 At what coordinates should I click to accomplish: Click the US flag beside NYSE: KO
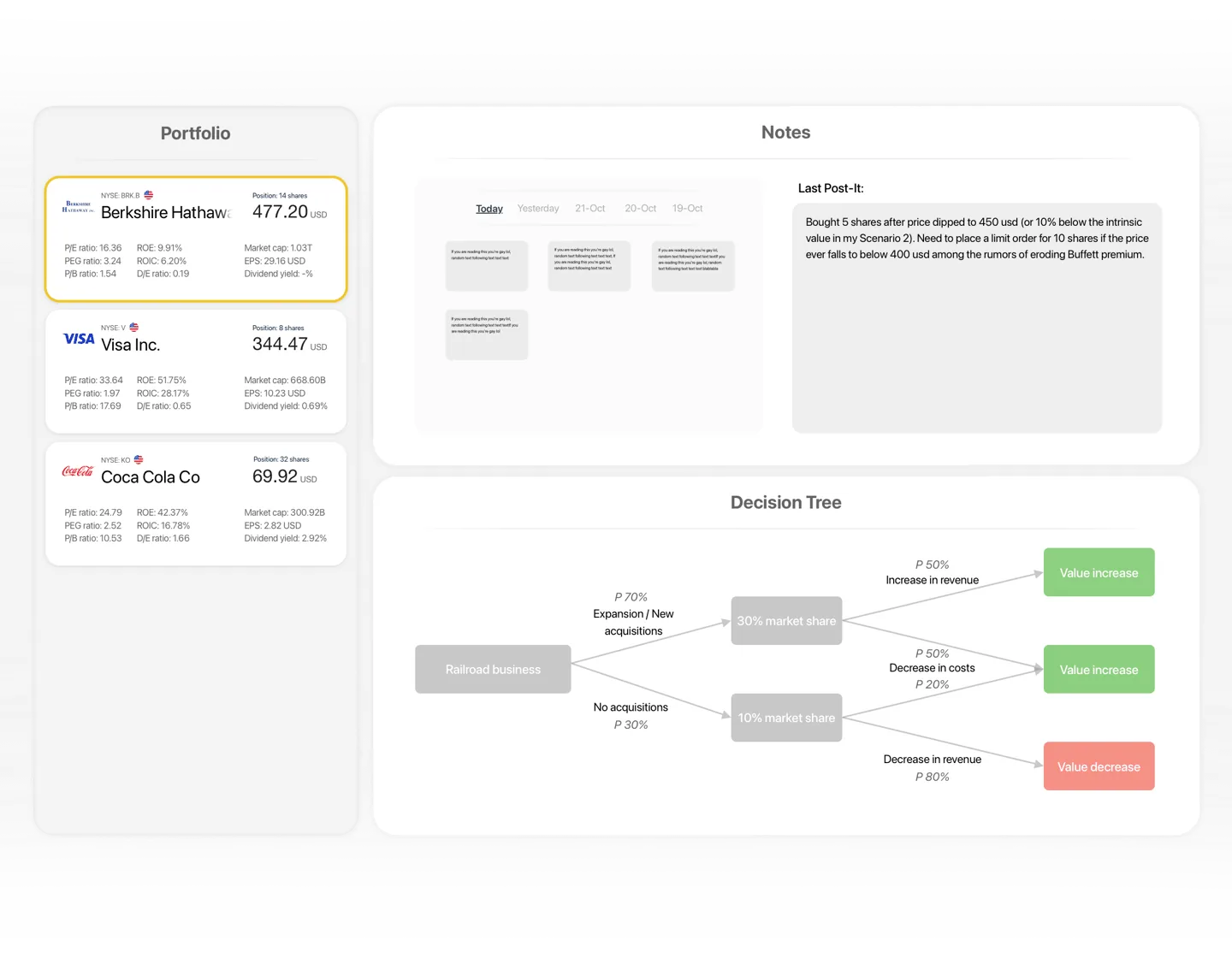tap(139, 459)
